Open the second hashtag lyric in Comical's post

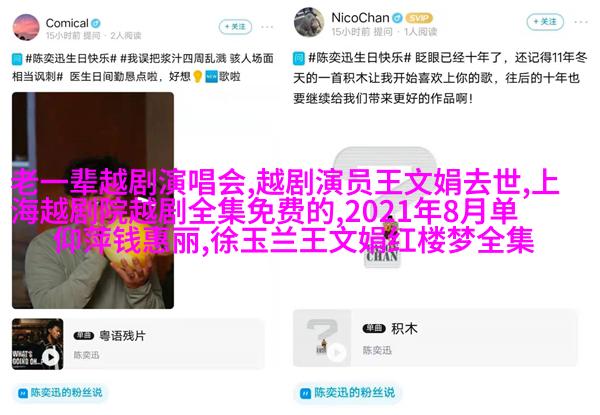tap(143, 68)
